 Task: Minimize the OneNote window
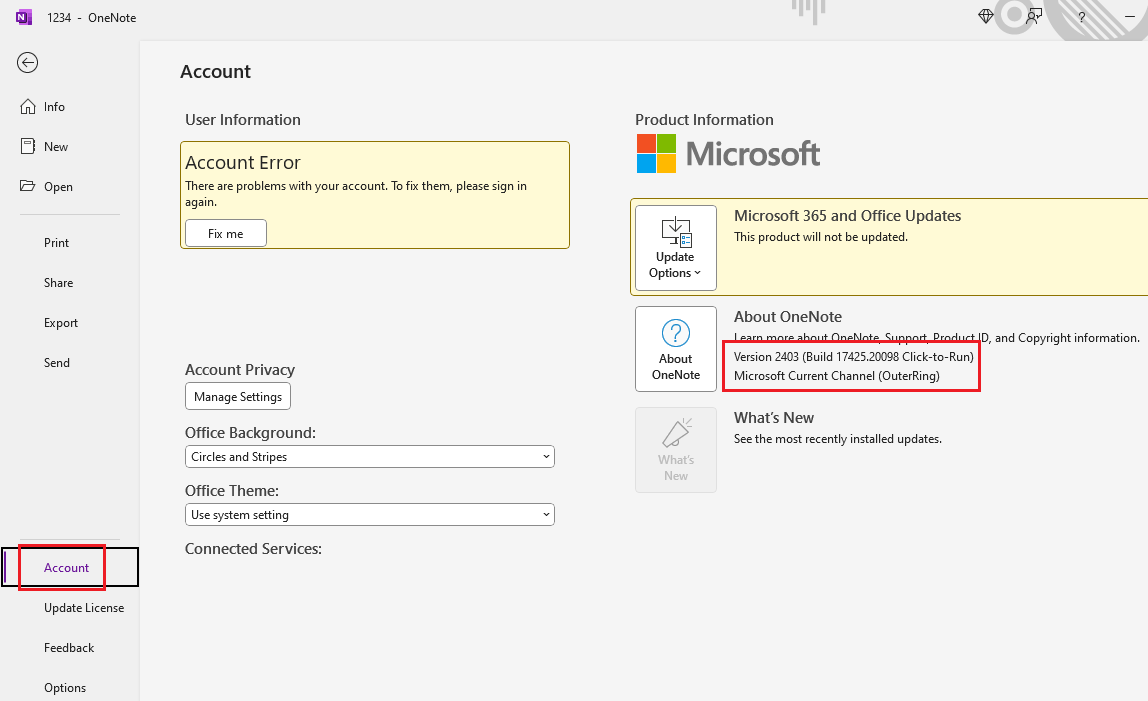[1130, 17]
